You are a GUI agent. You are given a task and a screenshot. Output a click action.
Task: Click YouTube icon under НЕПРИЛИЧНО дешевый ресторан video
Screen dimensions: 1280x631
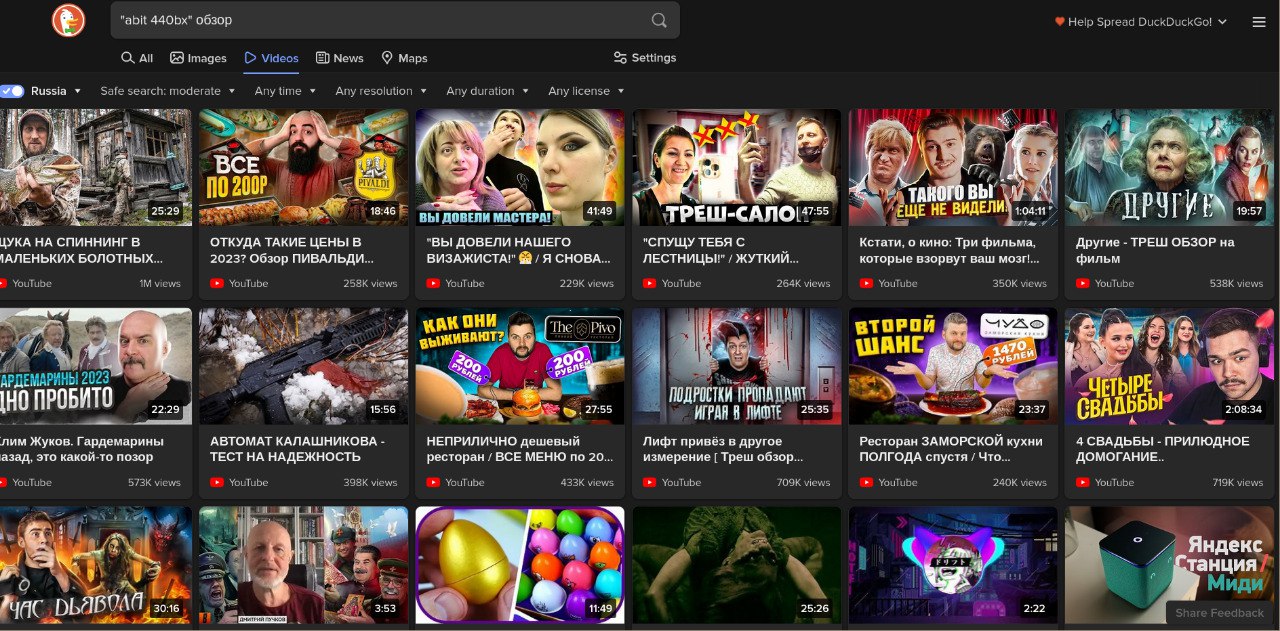(433, 482)
